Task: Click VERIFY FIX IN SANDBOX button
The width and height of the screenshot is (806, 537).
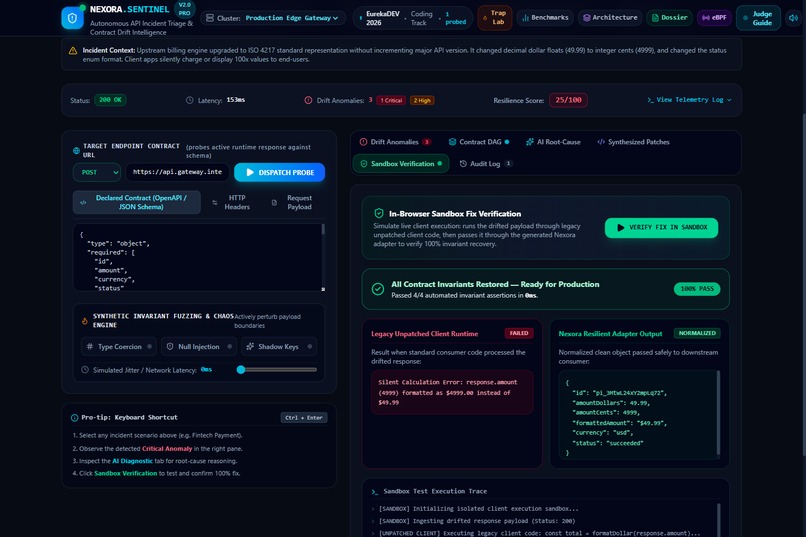Action: 662,228
